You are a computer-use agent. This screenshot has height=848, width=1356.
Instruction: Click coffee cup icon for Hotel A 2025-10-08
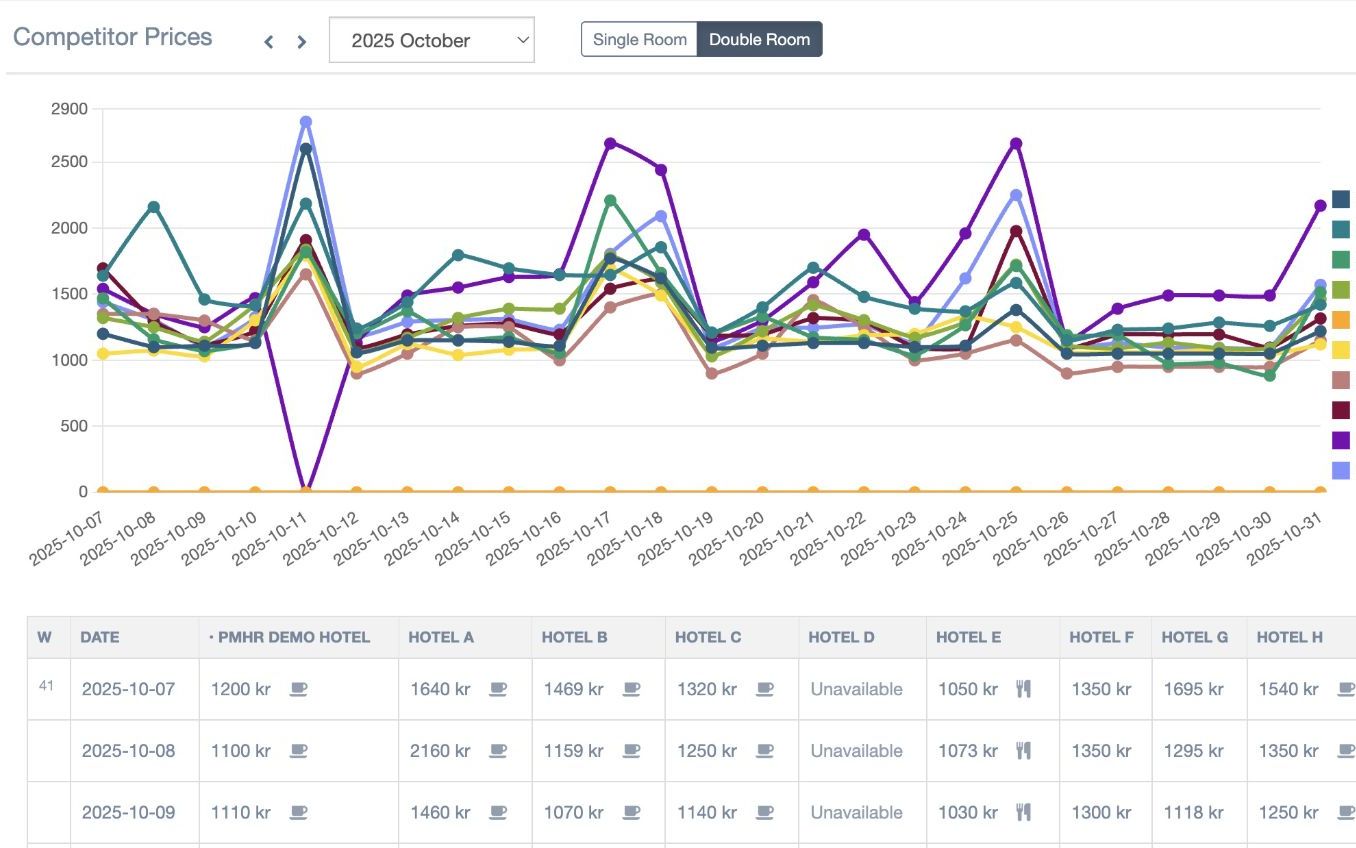coord(498,751)
